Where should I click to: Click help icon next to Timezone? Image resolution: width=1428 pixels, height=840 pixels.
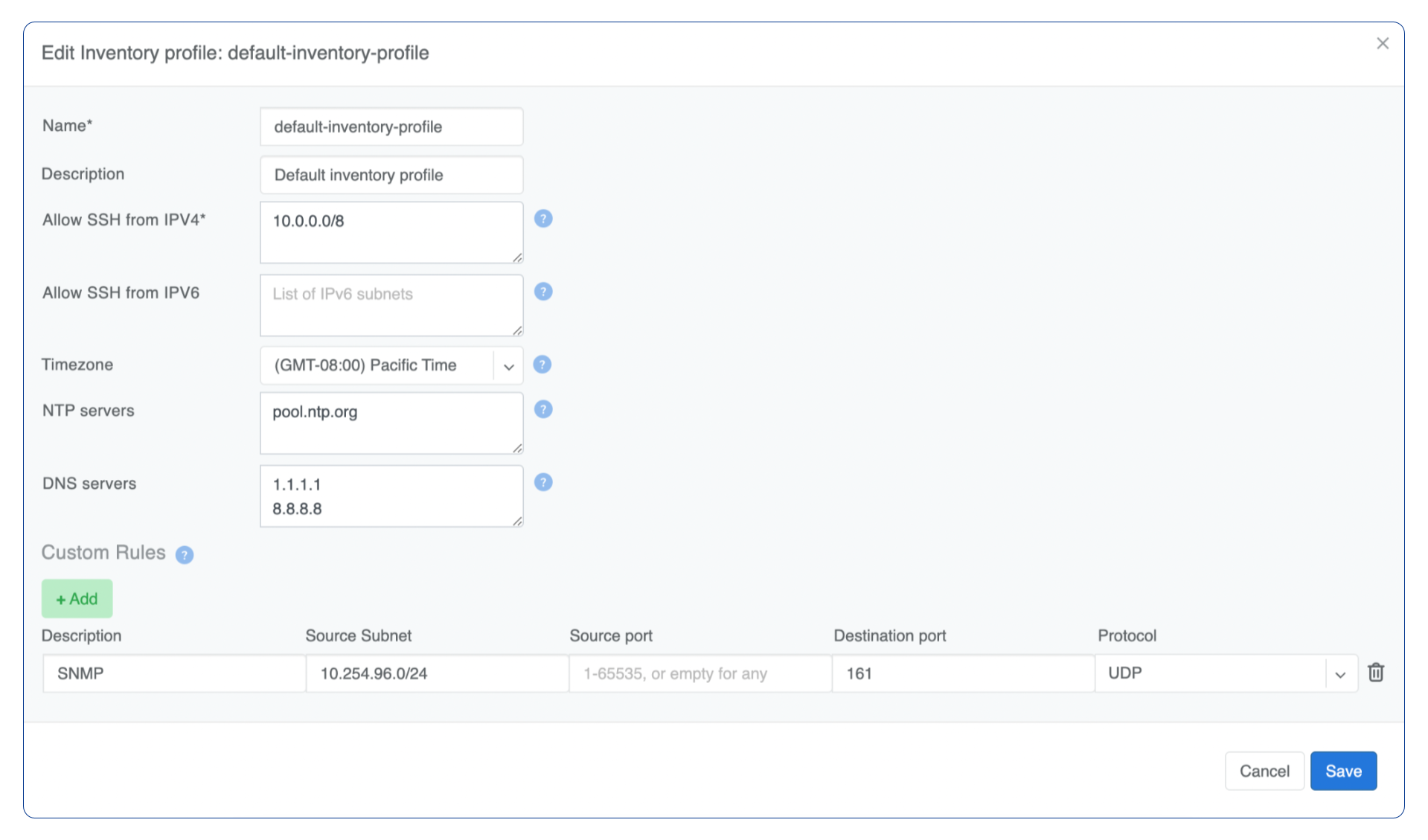click(542, 365)
